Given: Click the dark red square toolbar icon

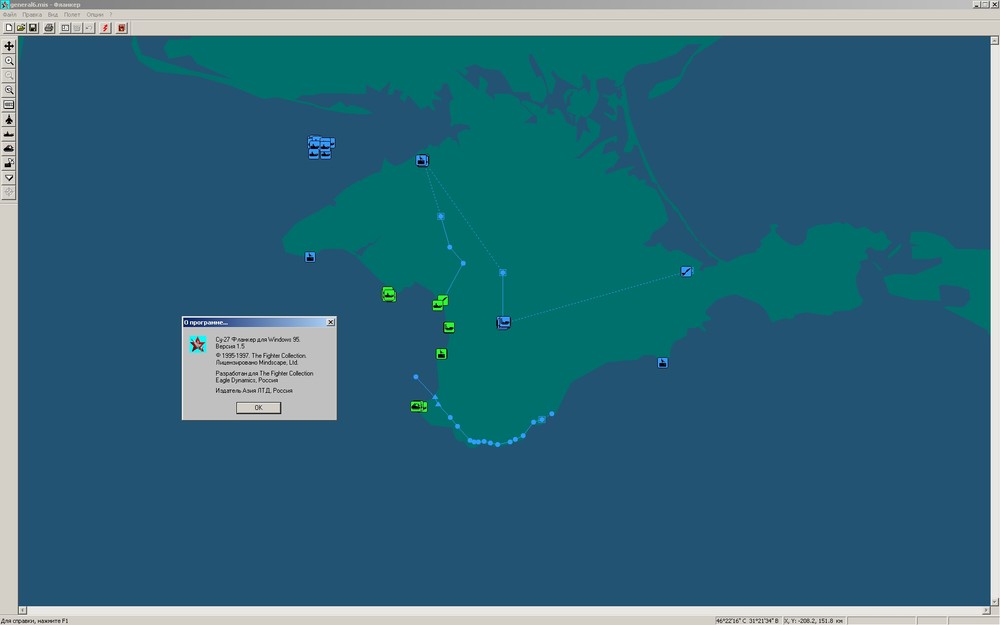Looking at the screenshot, I should click(x=122, y=28).
